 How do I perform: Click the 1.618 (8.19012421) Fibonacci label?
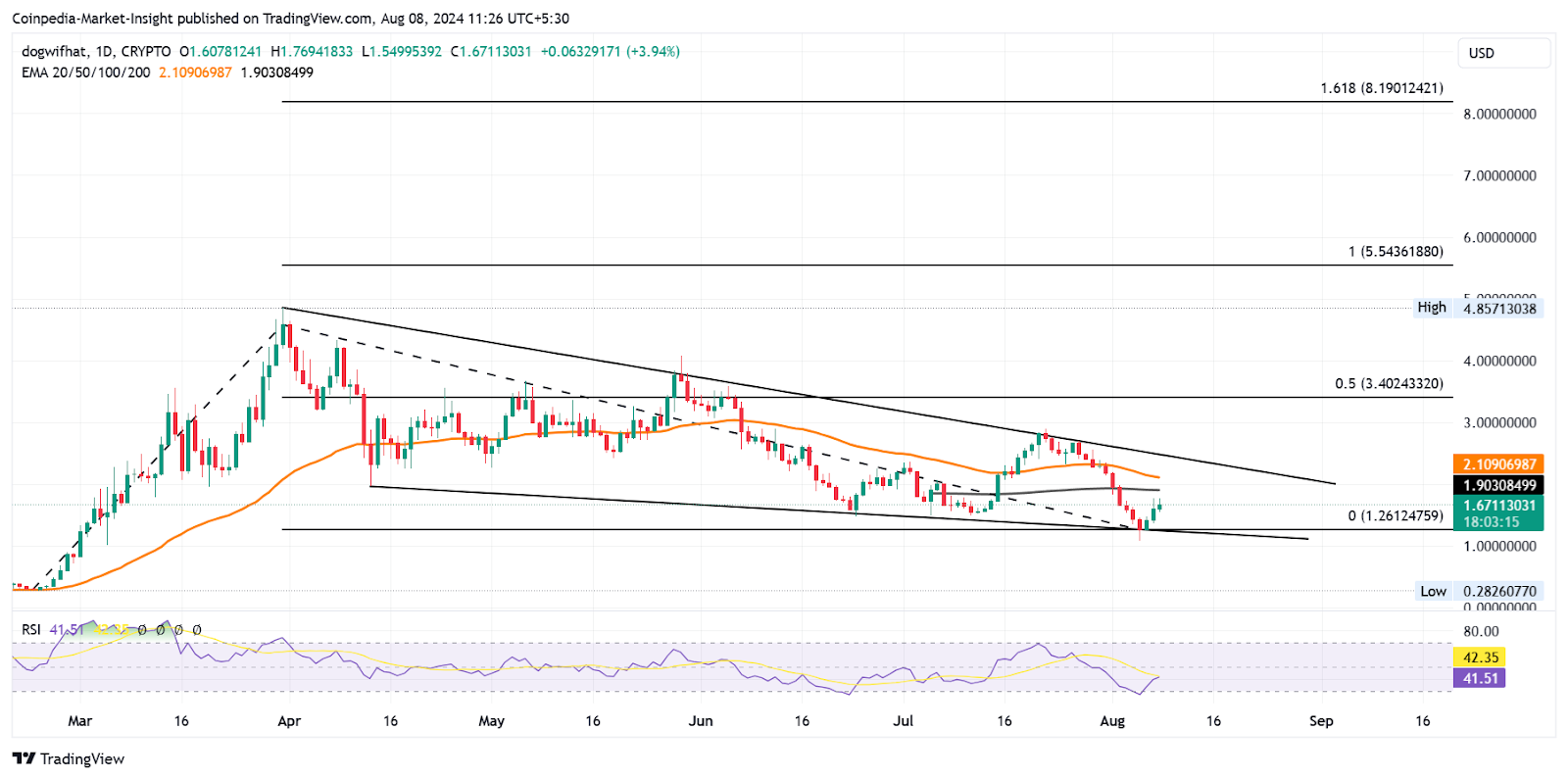pyautogui.click(x=1381, y=88)
